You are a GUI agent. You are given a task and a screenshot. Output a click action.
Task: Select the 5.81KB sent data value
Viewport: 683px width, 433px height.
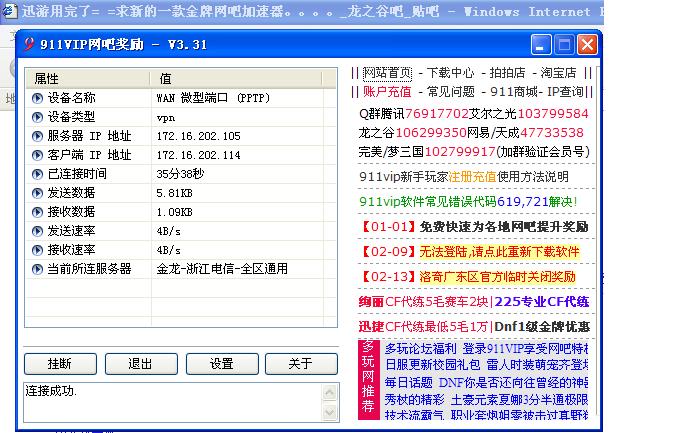tap(175, 193)
